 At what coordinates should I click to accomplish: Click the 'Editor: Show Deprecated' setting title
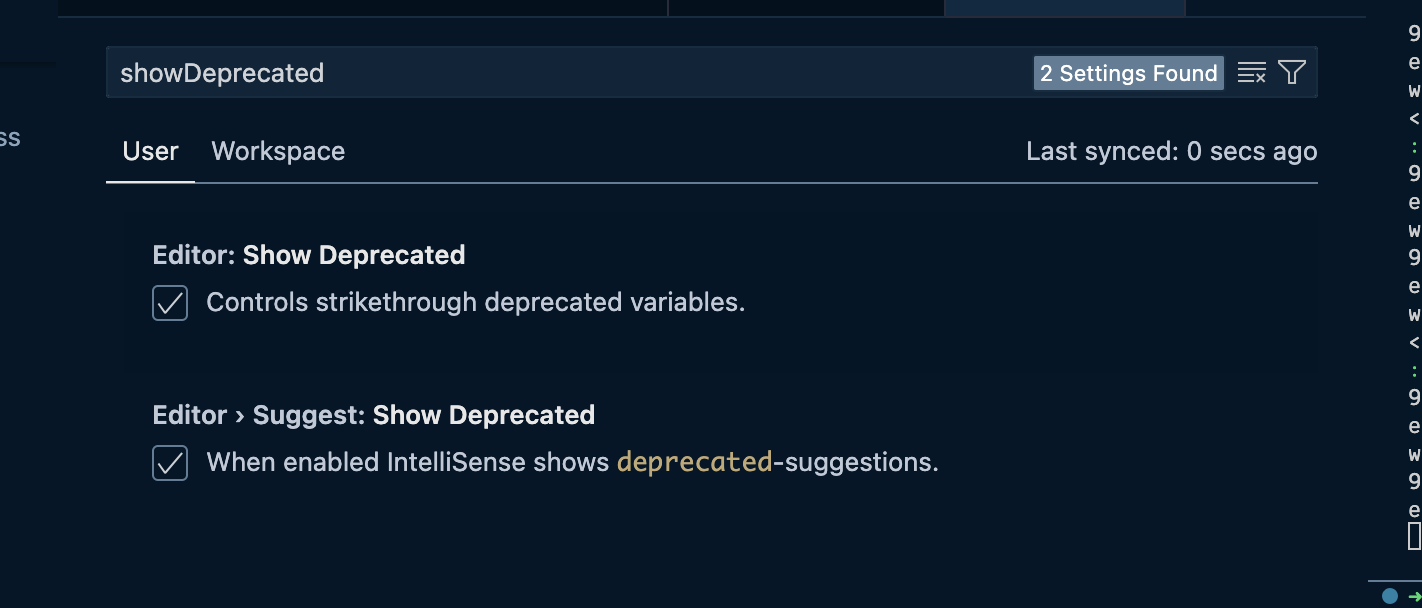pyautogui.click(x=308, y=255)
